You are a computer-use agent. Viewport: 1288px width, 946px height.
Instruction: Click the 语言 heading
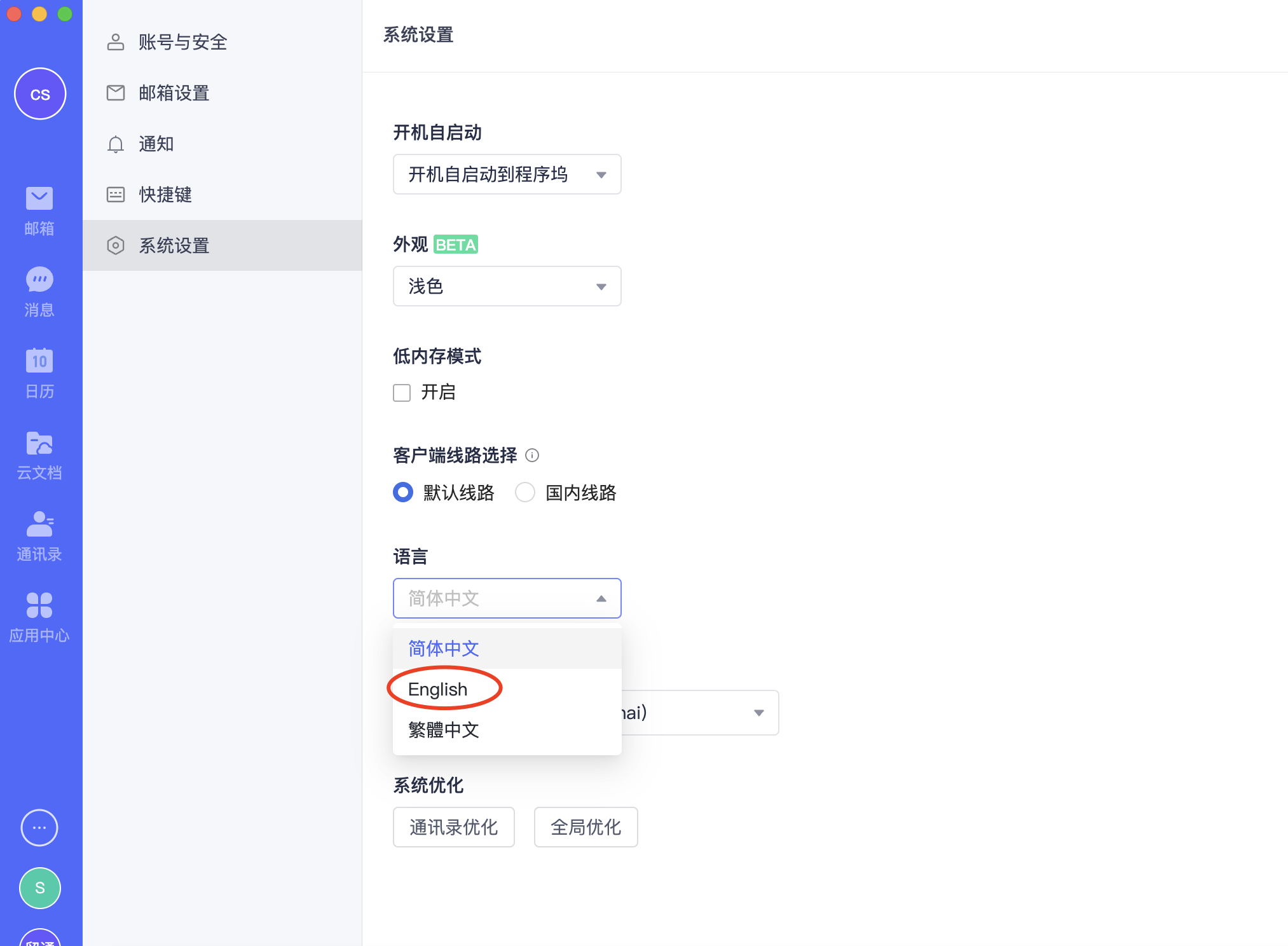pyautogui.click(x=411, y=557)
